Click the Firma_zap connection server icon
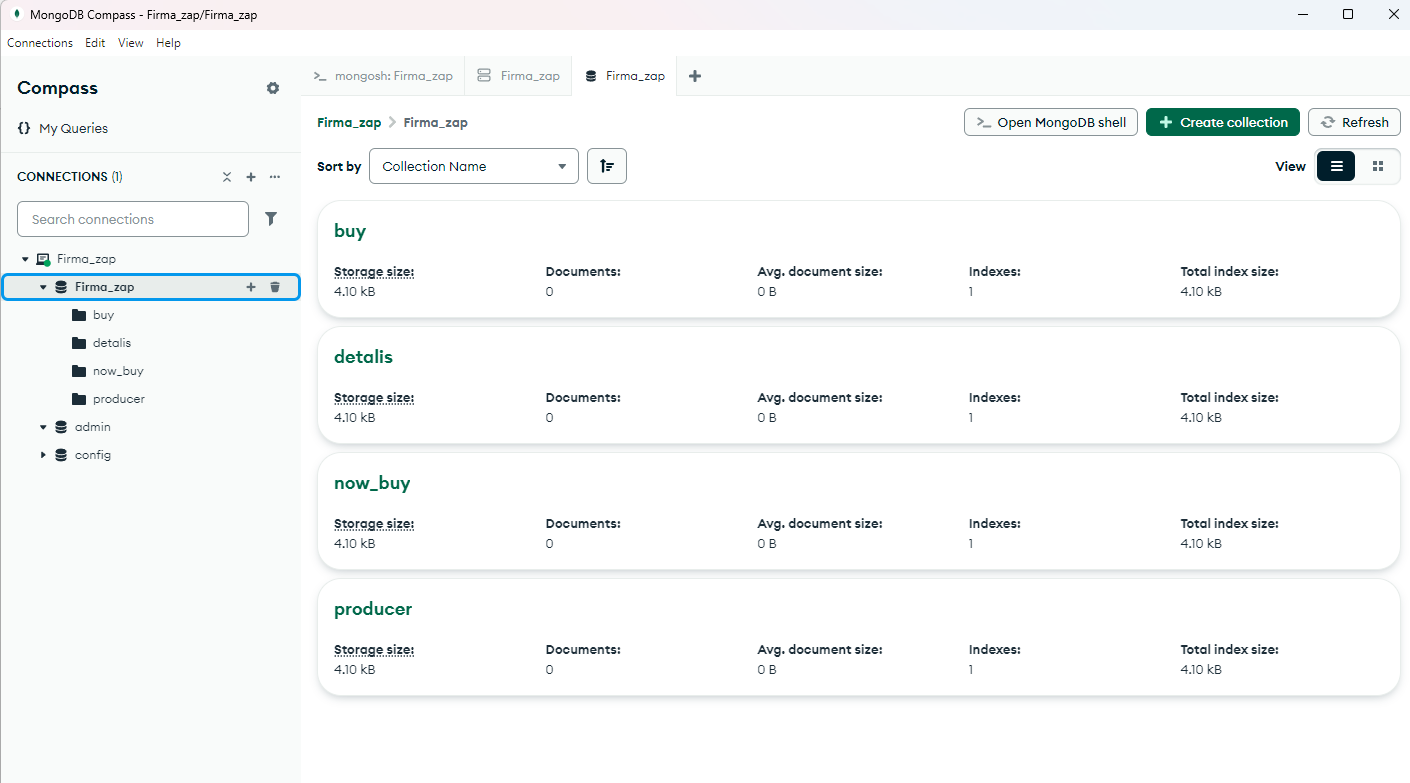This screenshot has width=1410, height=783. click(x=43, y=259)
